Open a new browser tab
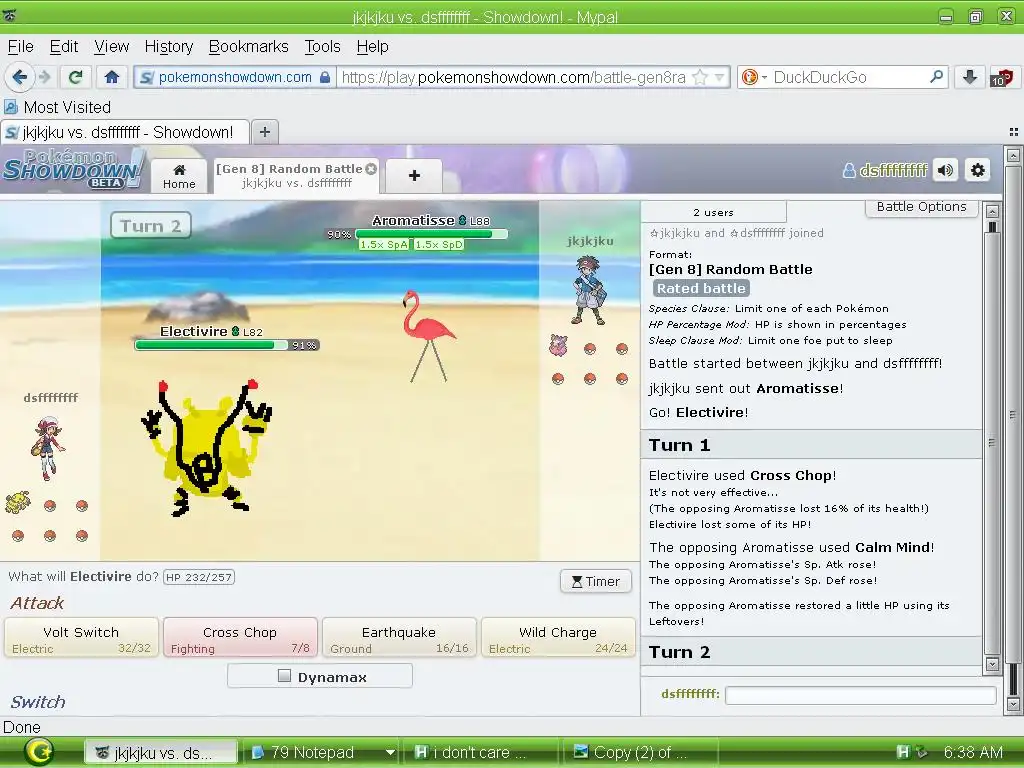 click(x=264, y=132)
